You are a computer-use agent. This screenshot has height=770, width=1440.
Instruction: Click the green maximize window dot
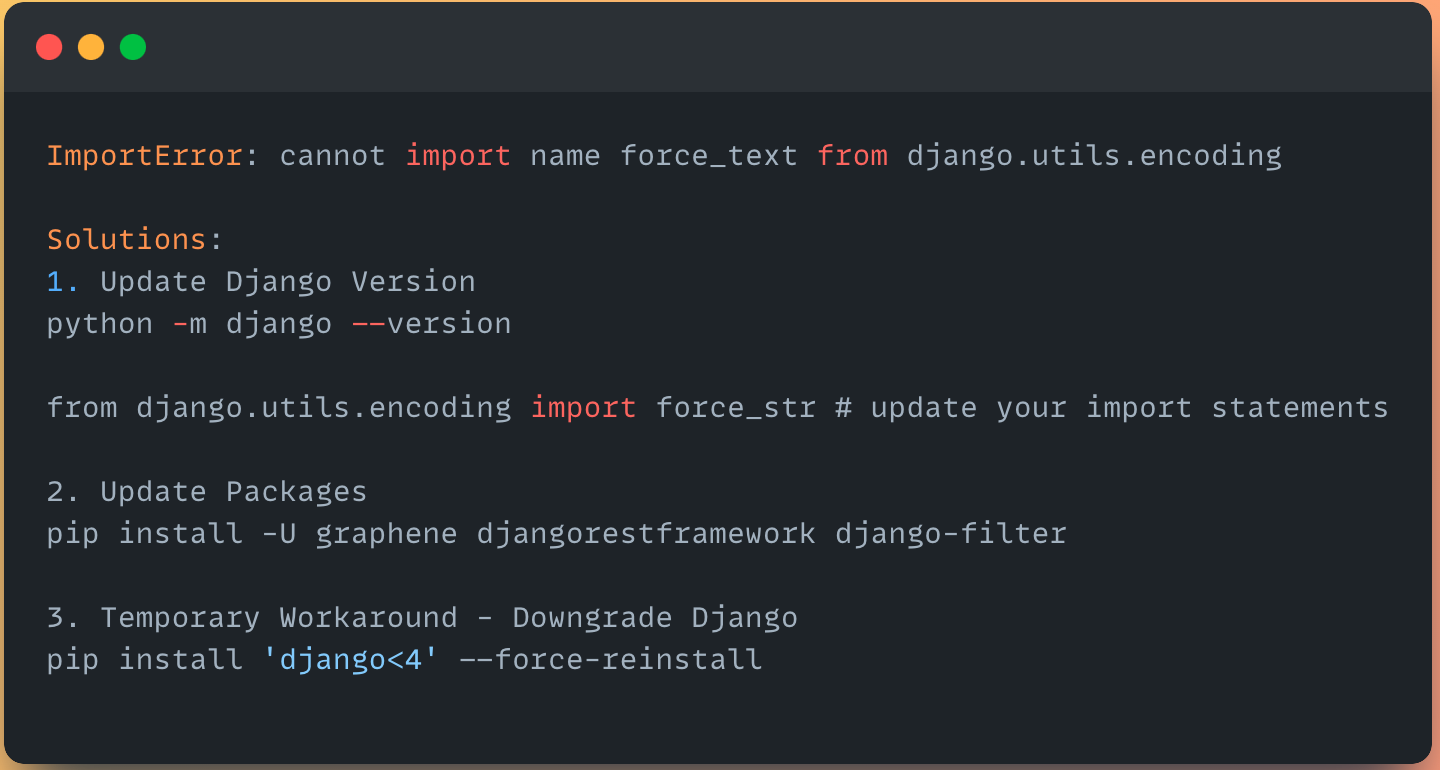133,47
